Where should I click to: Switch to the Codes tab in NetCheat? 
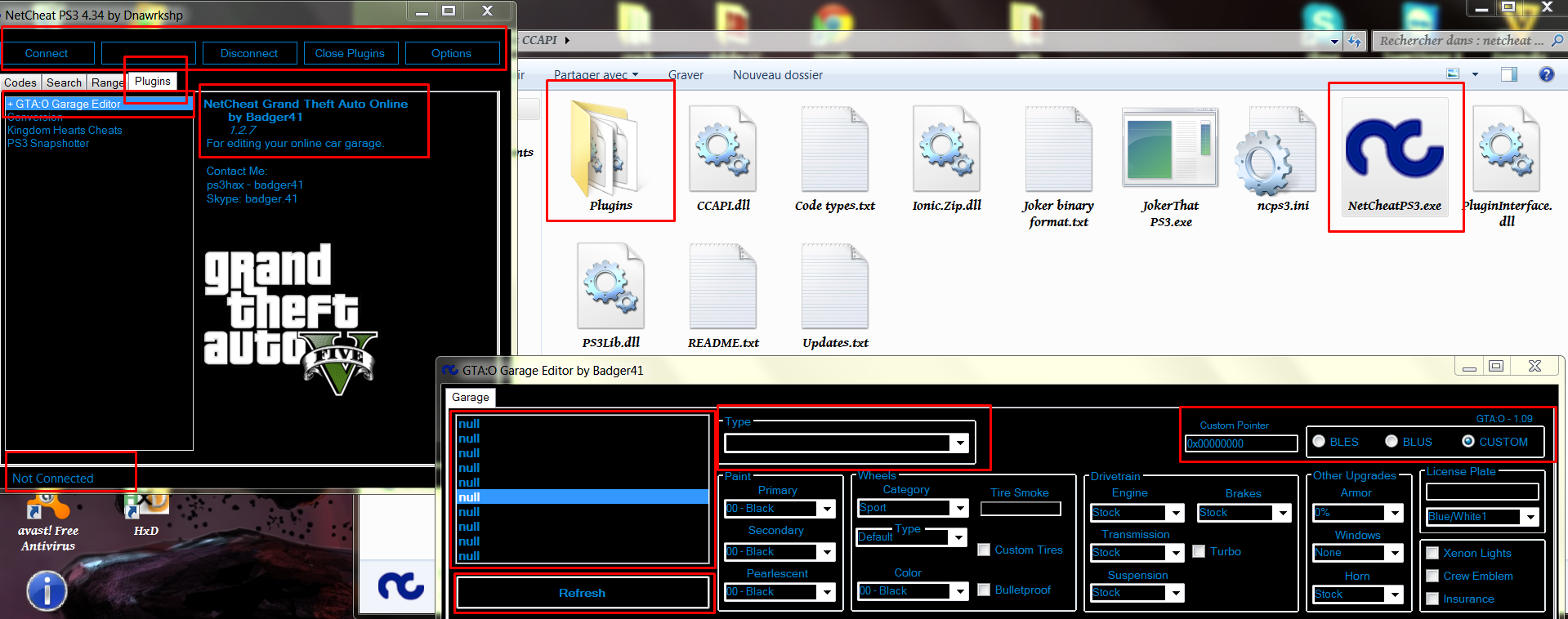(x=20, y=82)
